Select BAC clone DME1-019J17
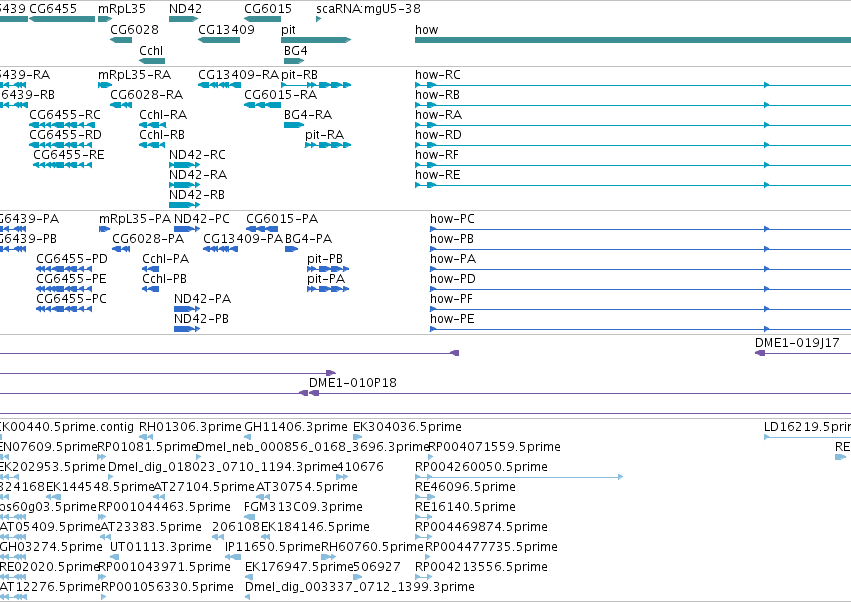 coord(797,343)
